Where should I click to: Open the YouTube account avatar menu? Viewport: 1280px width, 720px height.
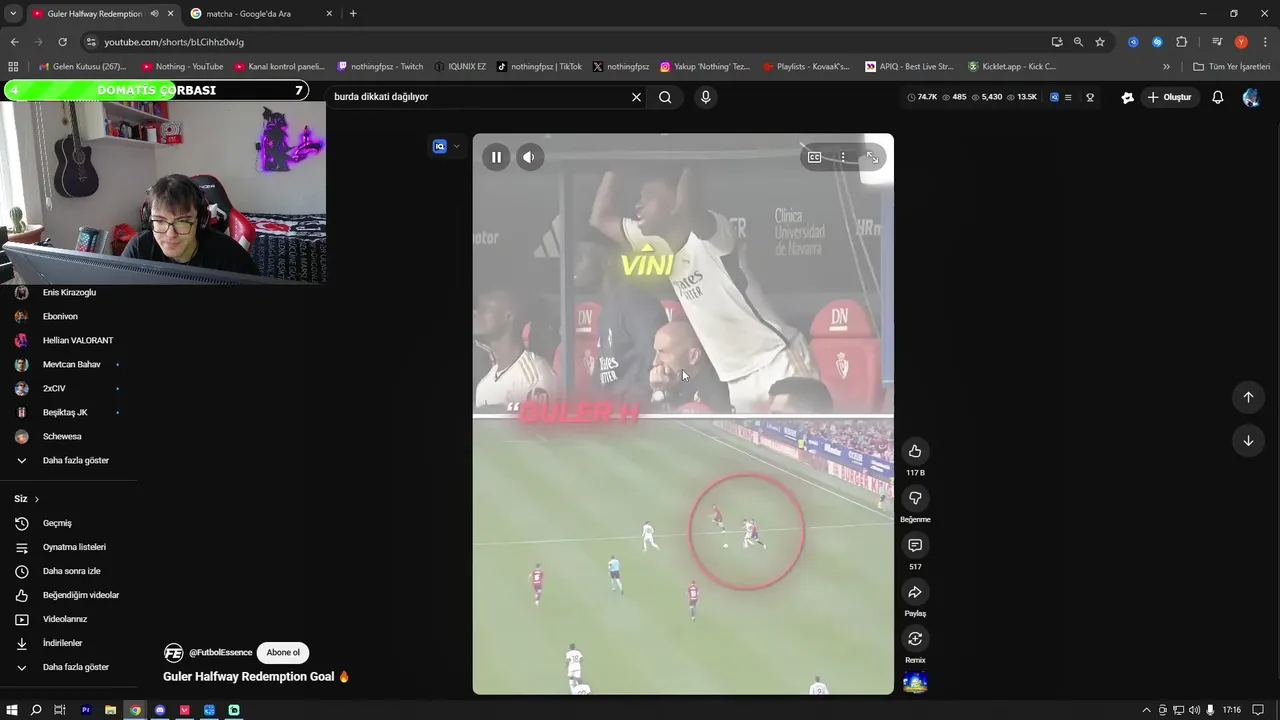[x=1251, y=97]
